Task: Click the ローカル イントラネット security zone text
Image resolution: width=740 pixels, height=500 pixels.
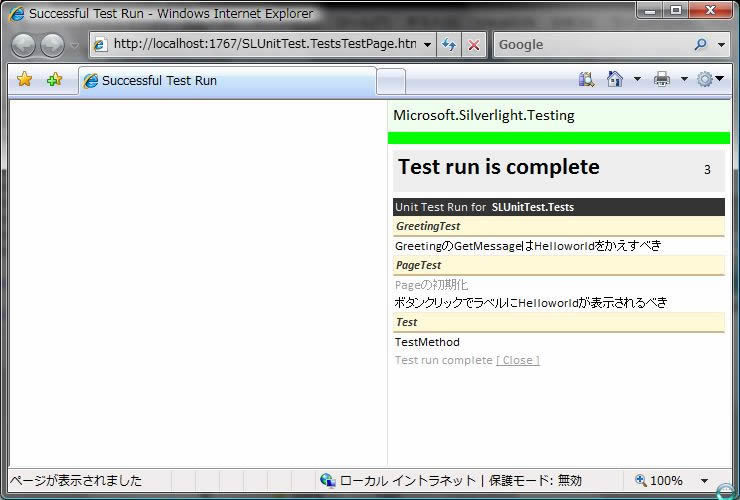Action: coord(408,481)
